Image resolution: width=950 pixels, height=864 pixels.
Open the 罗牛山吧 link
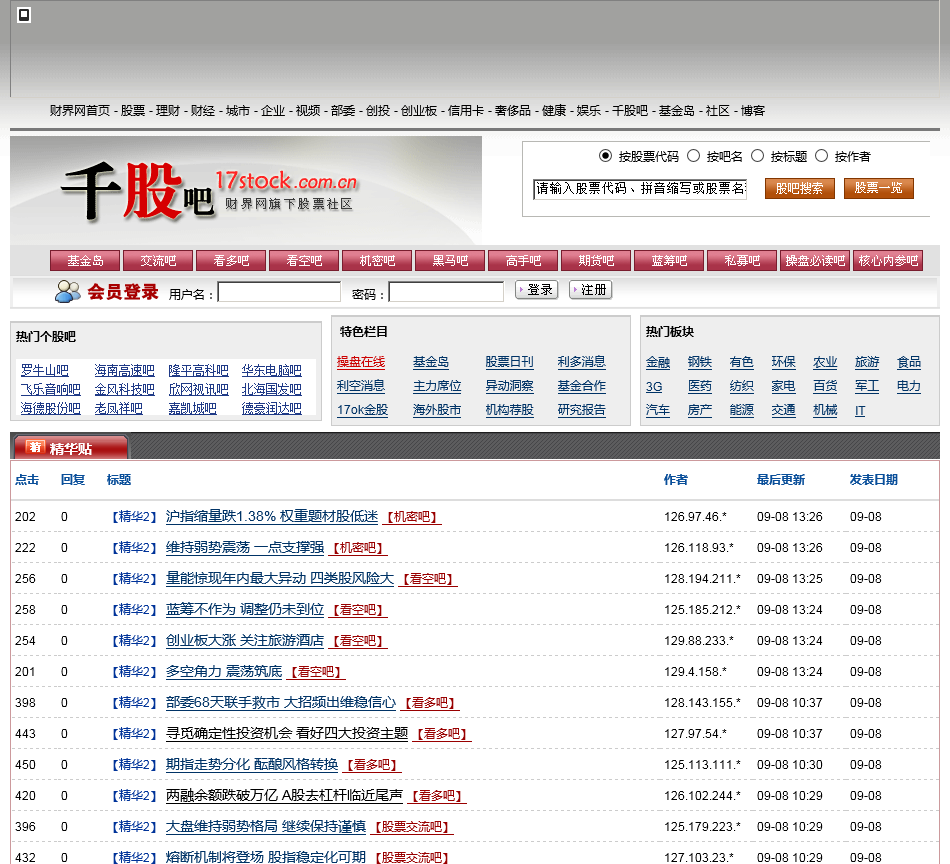tap(44, 370)
